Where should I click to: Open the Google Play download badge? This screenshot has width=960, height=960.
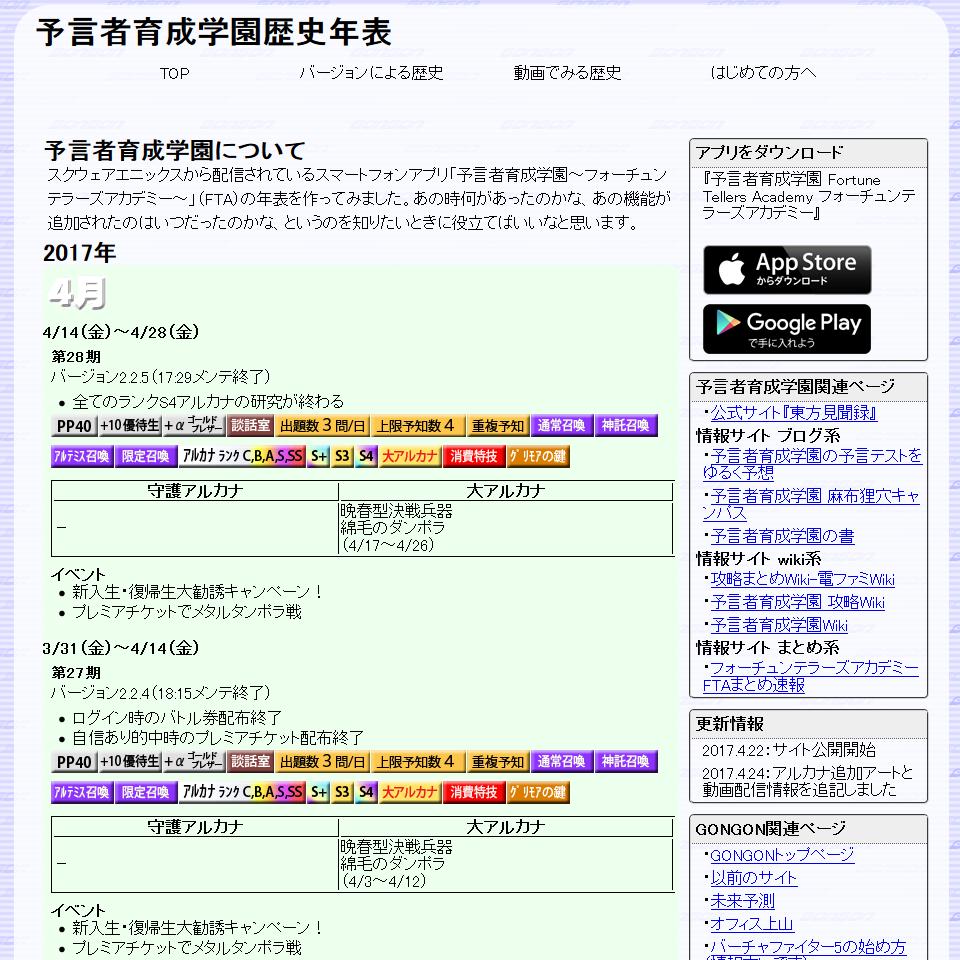(787, 329)
